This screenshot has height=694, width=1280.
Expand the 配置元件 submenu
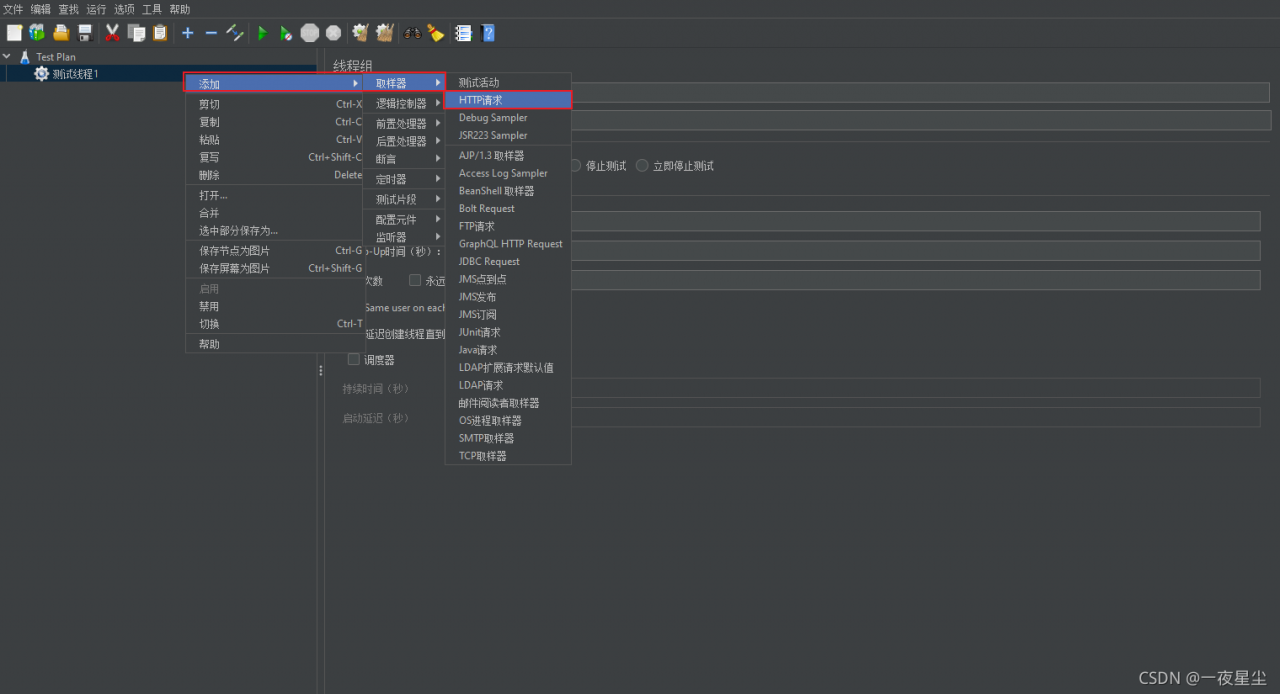[x=404, y=219]
